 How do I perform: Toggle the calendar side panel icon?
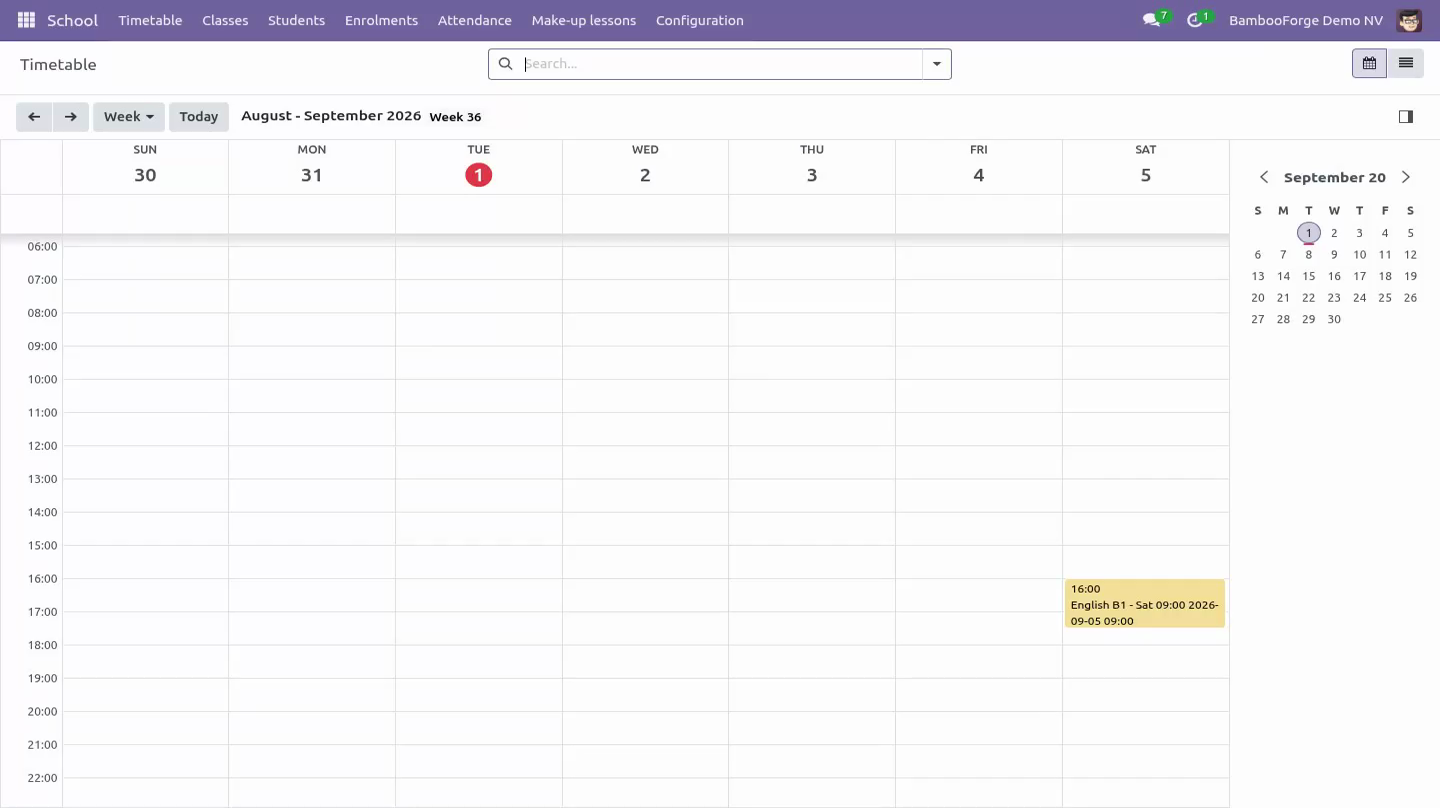1405,116
